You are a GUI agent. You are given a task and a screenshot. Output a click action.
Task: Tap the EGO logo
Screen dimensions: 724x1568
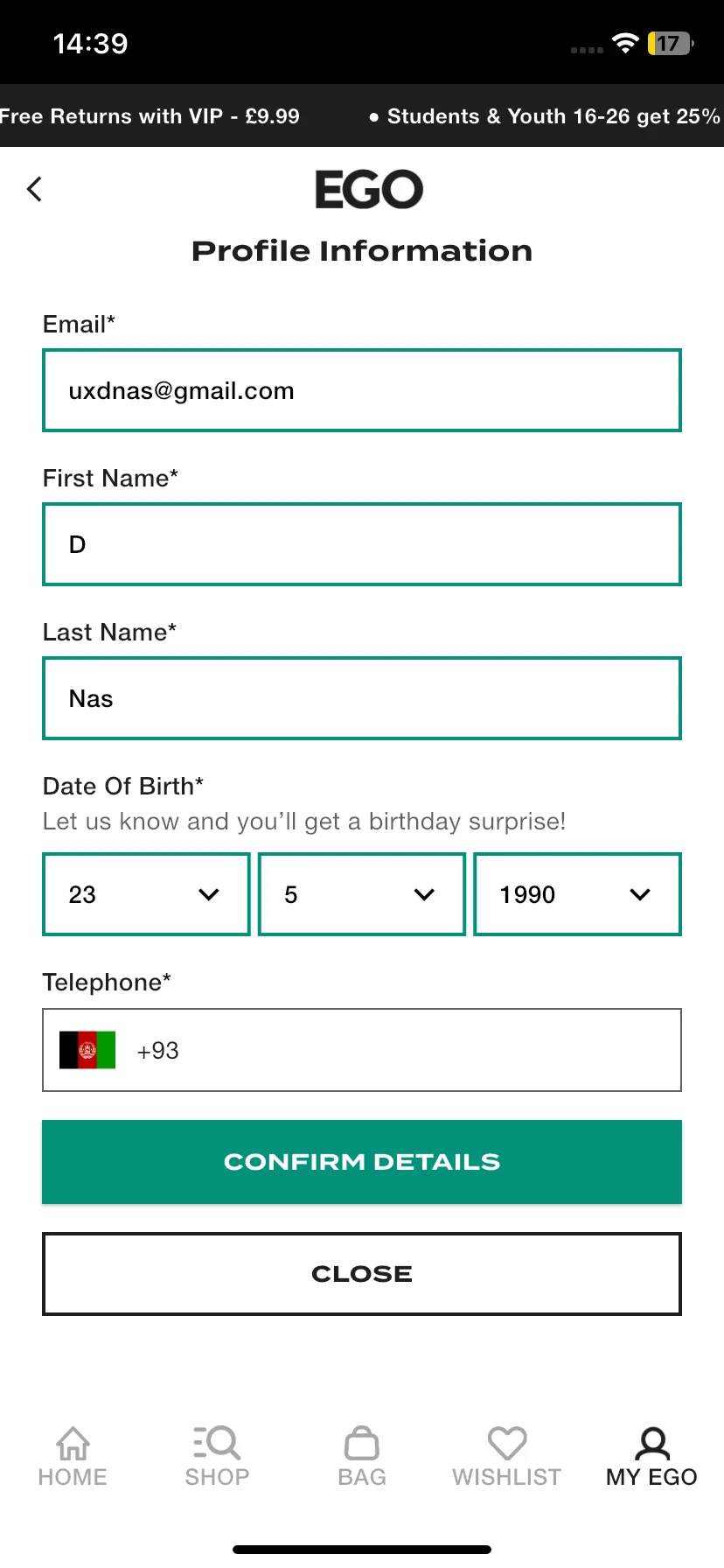[369, 190]
